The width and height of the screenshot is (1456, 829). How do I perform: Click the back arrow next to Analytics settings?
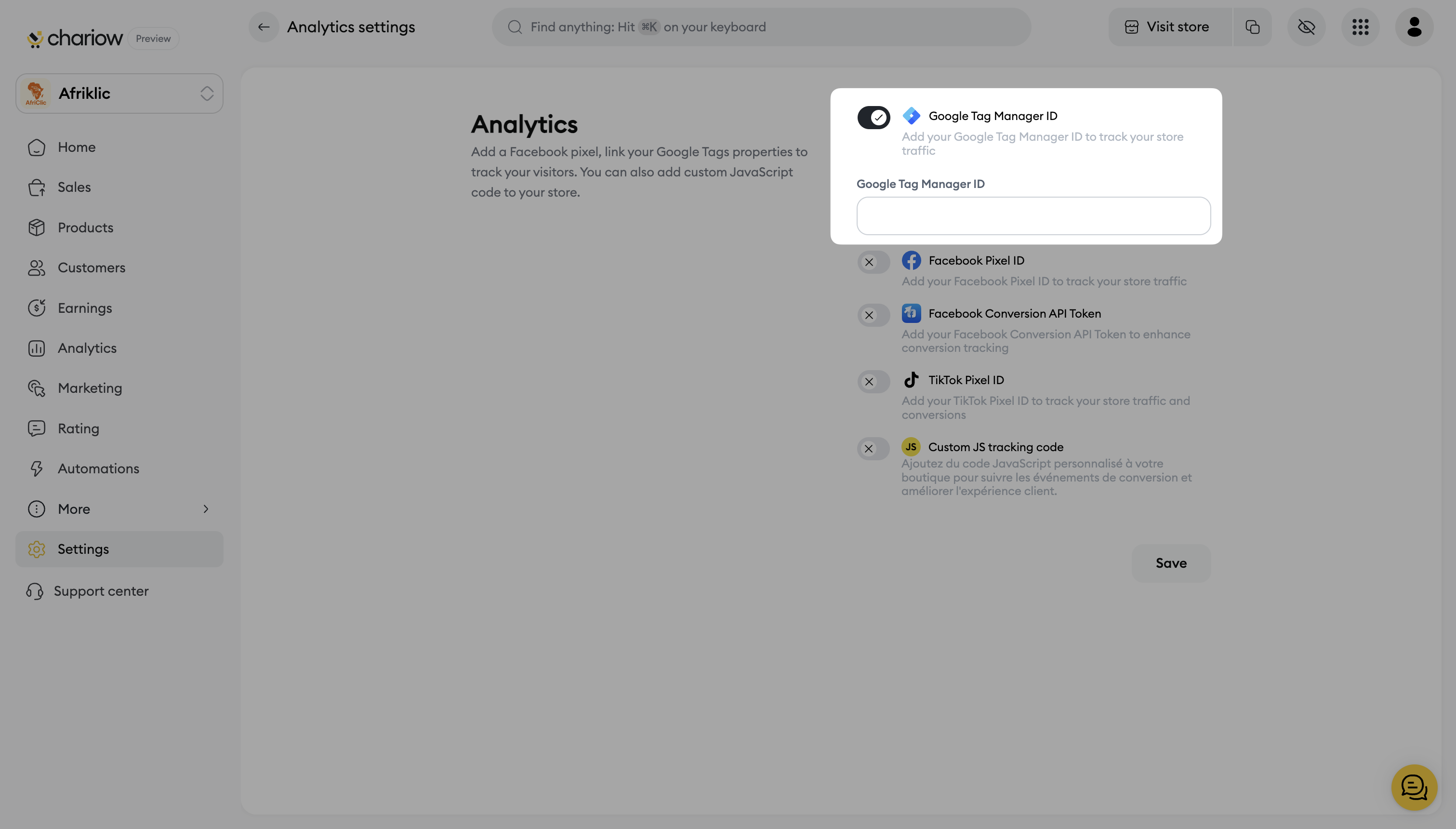coord(264,27)
